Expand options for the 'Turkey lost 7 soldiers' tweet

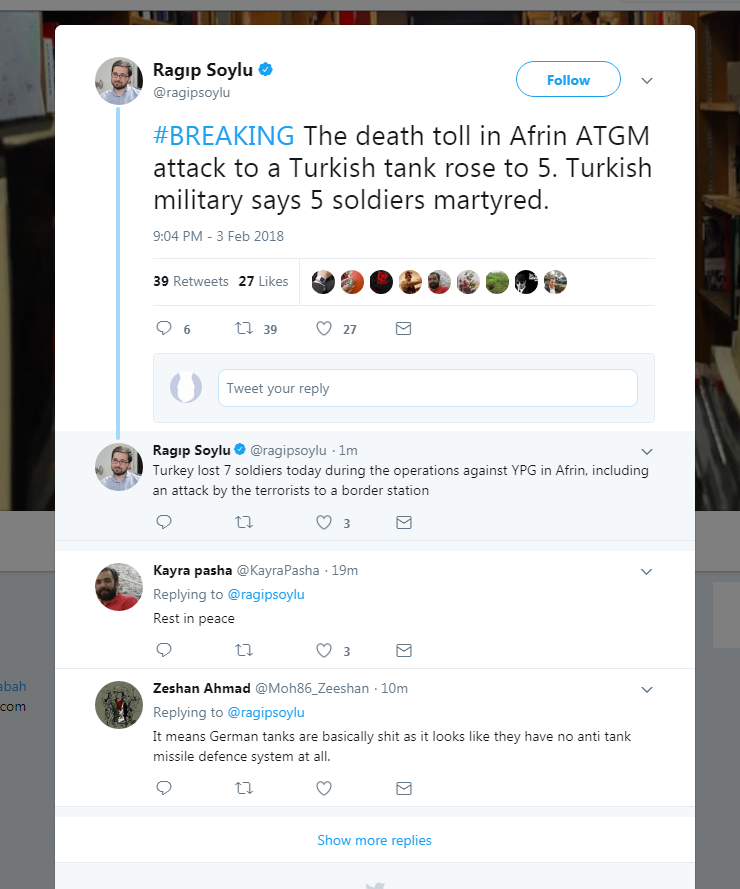pos(646,452)
